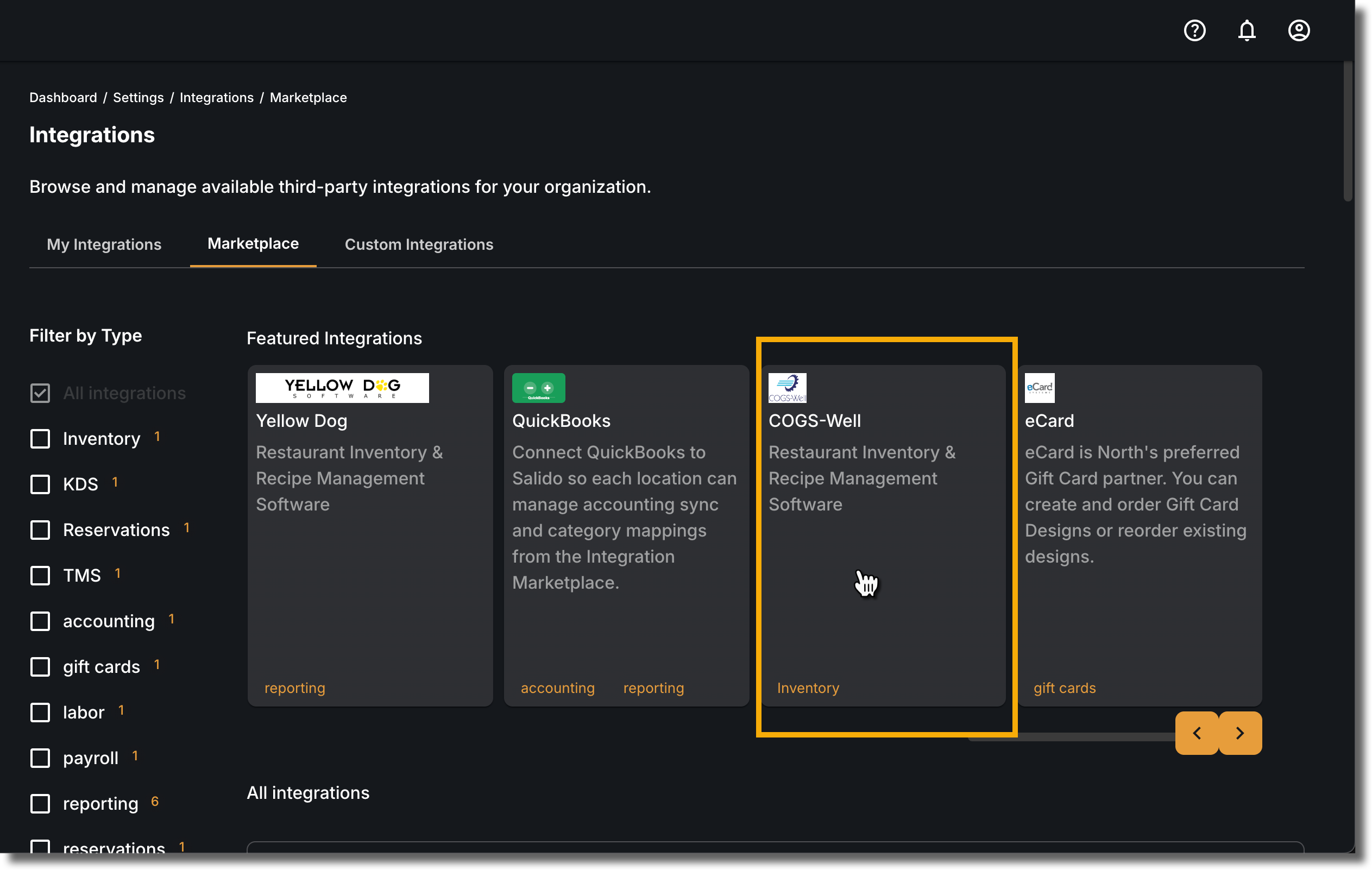Click the Yellow Dog Software logo

point(342,388)
